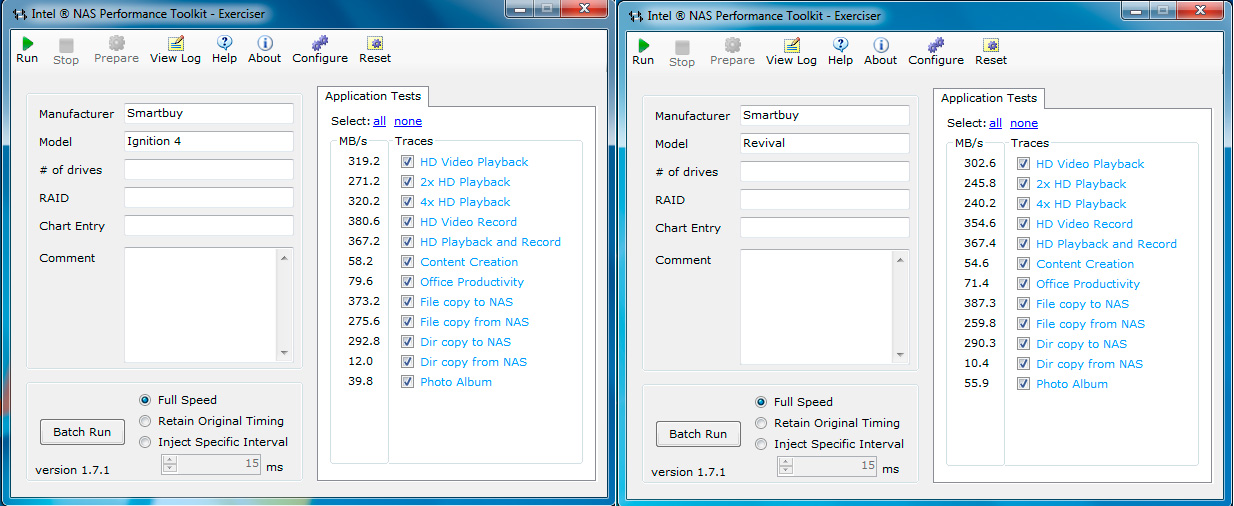Click Prepare gear icon in Ignition 4 window

[x=117, y=43]
